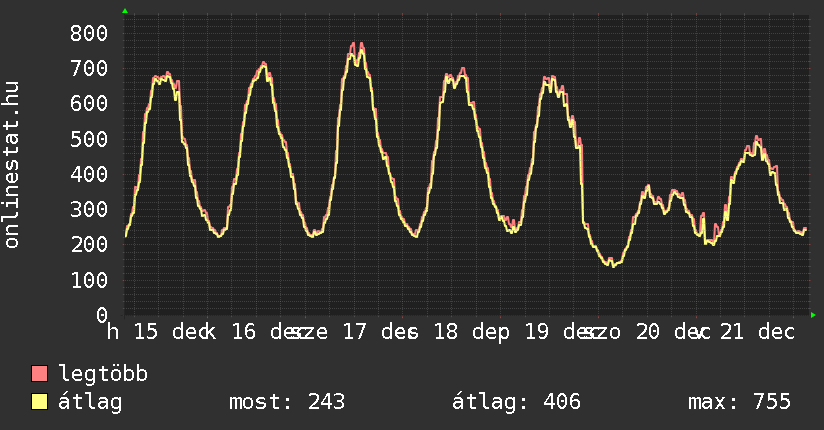Click the 800 y-axis tick label

coord(88,33)
